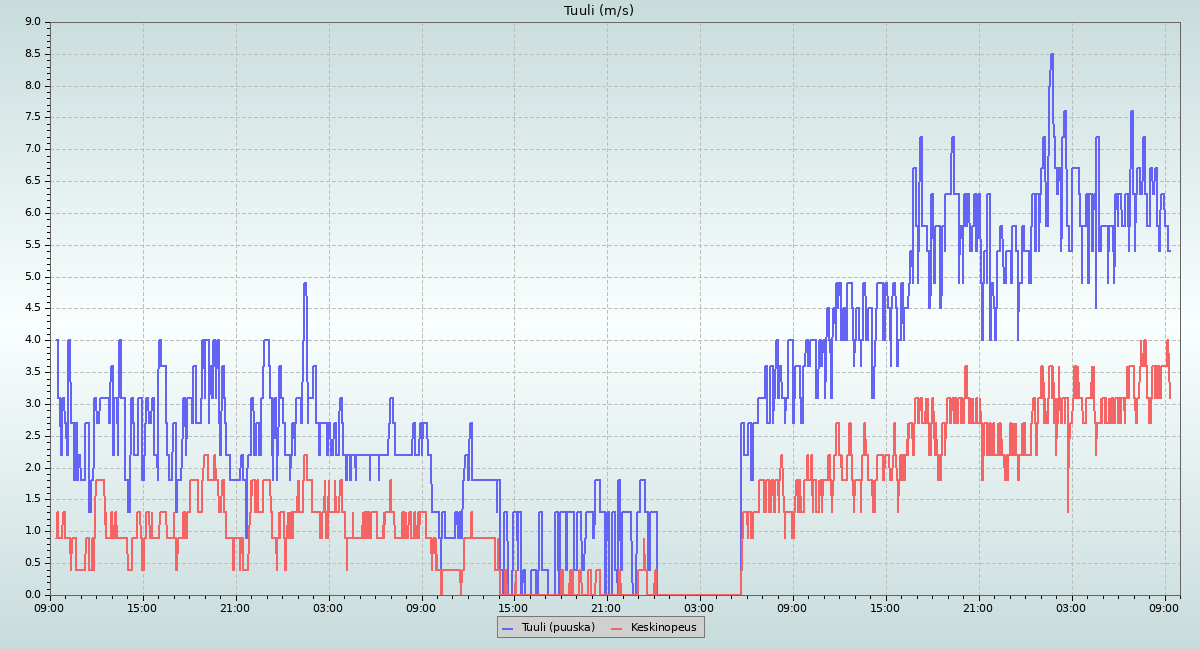This screenshot has width=1200, height=650.
Task: Click the 9.0 value on the y-axis
Action: click(32, 21)
